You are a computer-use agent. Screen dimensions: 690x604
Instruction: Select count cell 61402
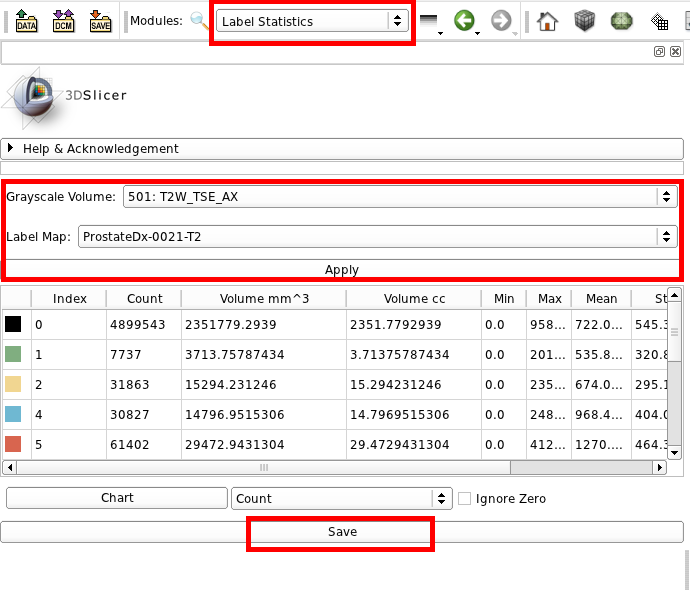tap(144, 444)
